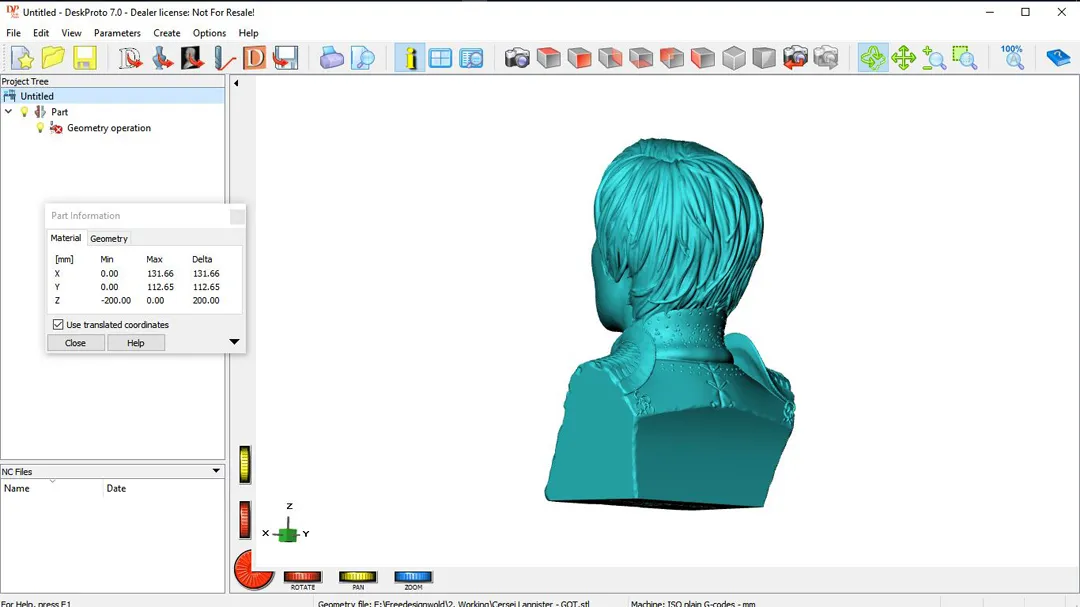Screen dimensions: 1080x607
Task: Collapse the Part node in the Project Tree
Action: pyautogui.click(x=8, y=112)
